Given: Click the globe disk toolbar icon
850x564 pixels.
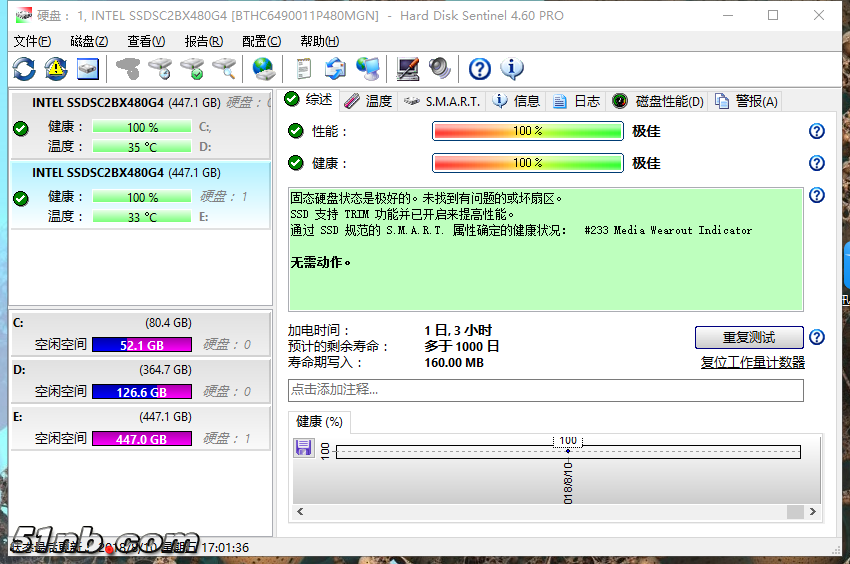Looking at the screenshot, I should tap(263, 68).
